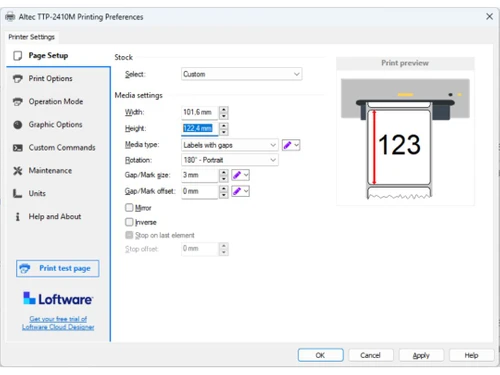
Task: Decrease the Height value
Action: coord(224,132)
